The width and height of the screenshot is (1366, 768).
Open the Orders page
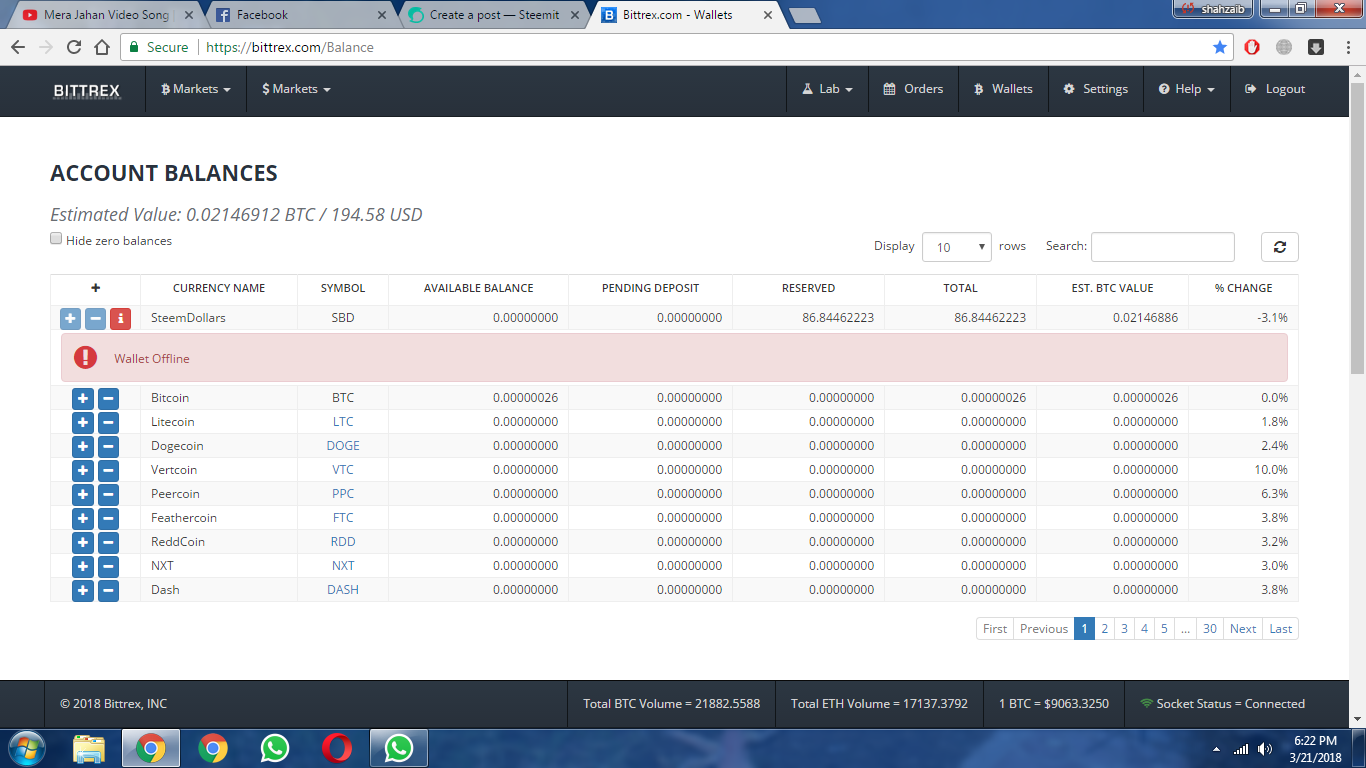(x=913, y=89)
